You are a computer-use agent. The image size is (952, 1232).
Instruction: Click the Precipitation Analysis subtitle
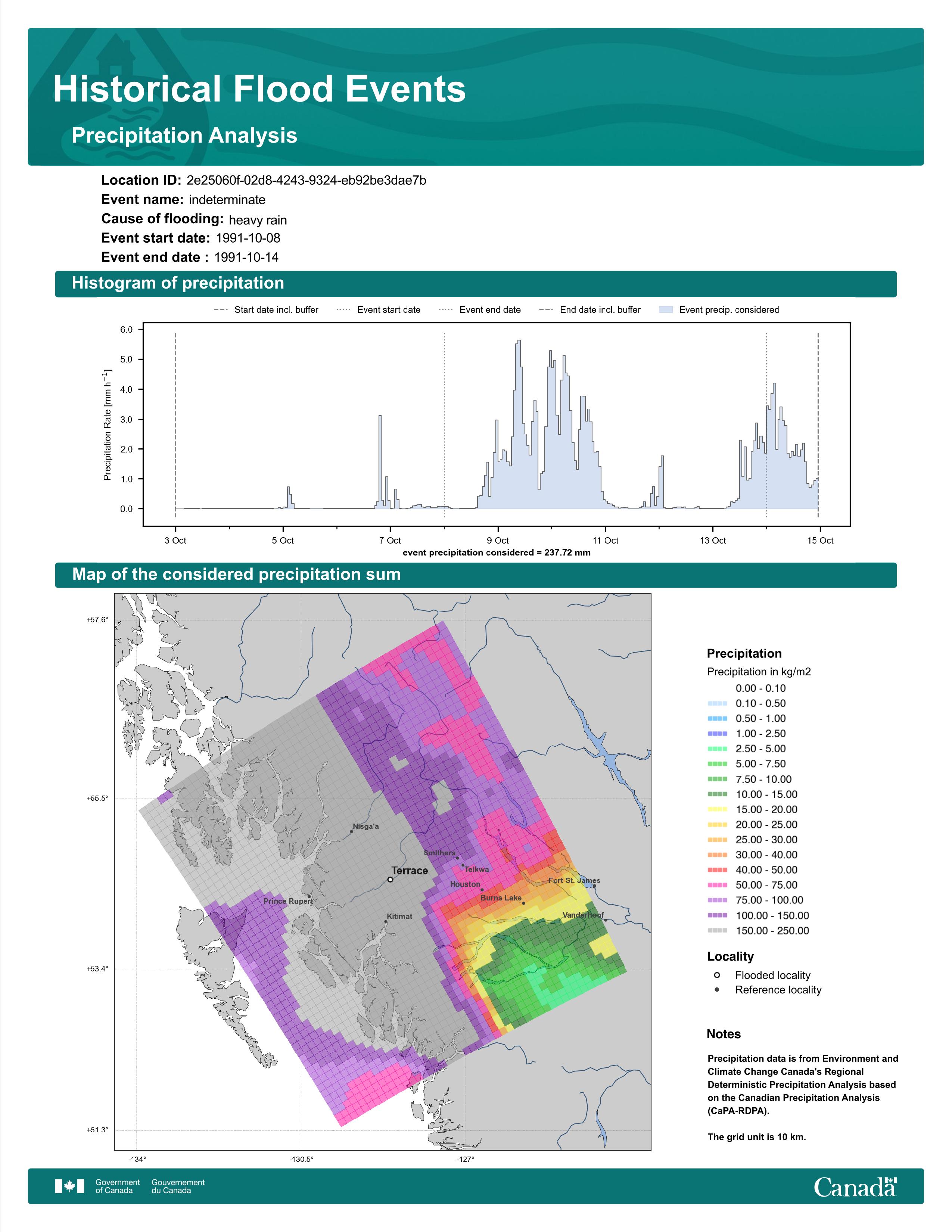[x=184, y=136]
